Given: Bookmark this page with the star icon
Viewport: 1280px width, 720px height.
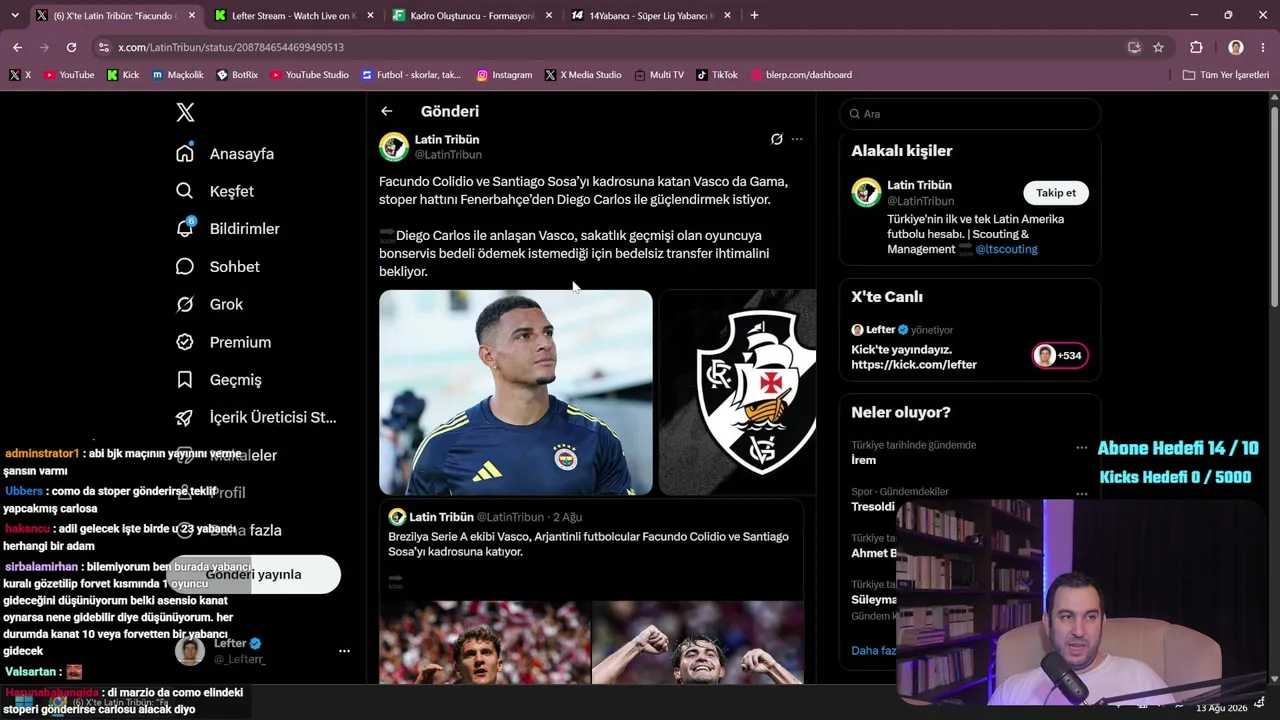Looking at the screenshot, I should coord(1158,47).
